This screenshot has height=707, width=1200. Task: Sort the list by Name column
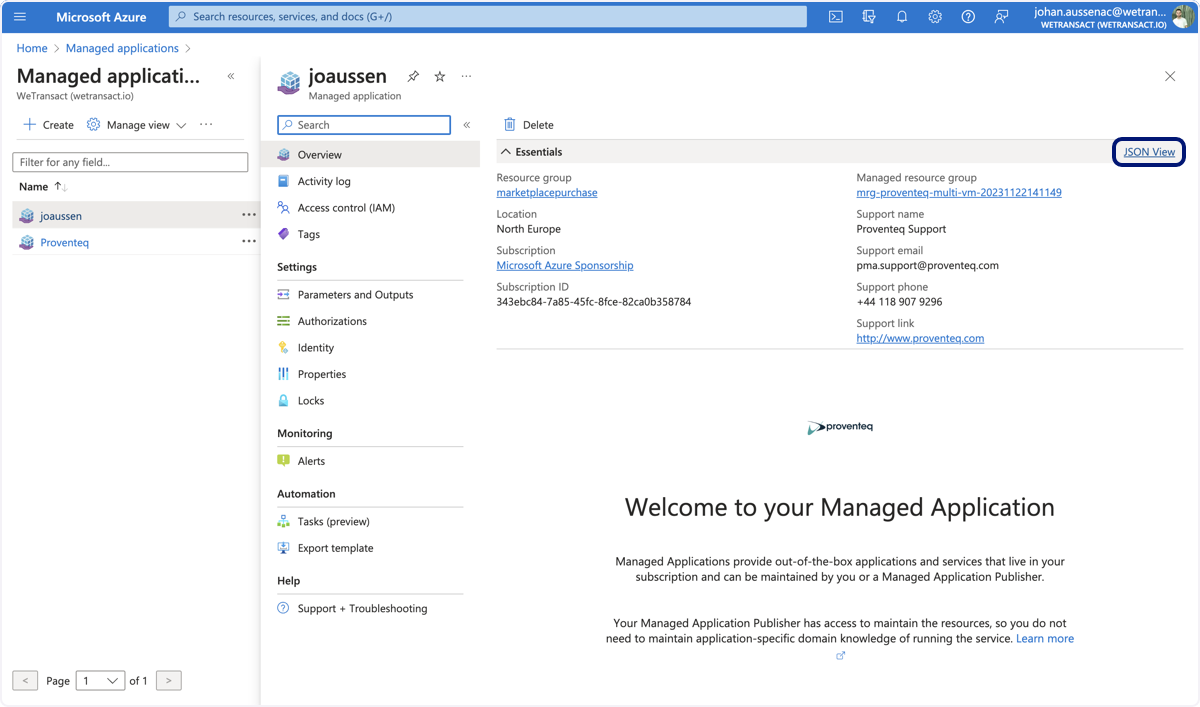tap(43, 187)
